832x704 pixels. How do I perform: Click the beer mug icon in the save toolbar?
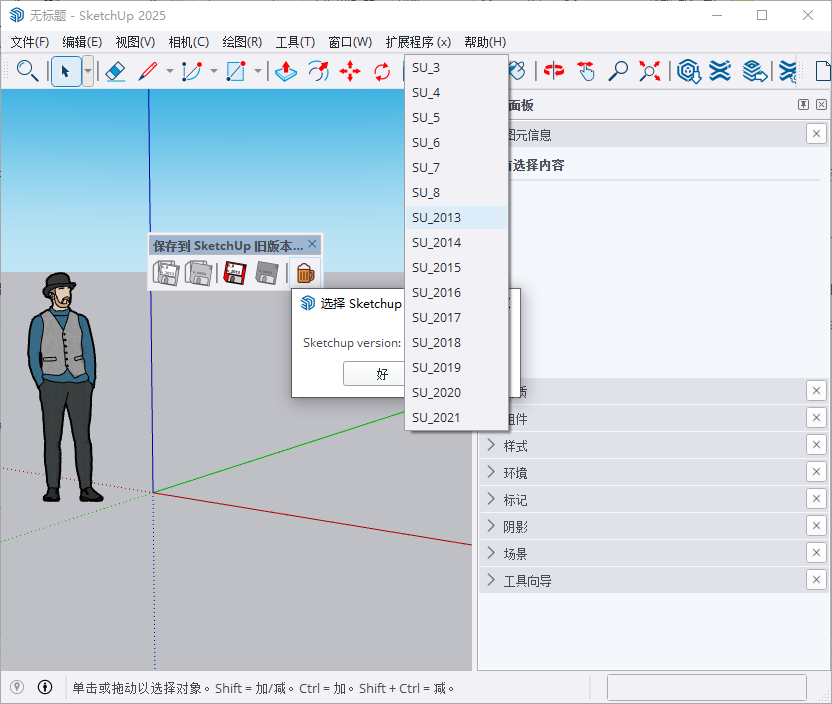click(305, 272)
